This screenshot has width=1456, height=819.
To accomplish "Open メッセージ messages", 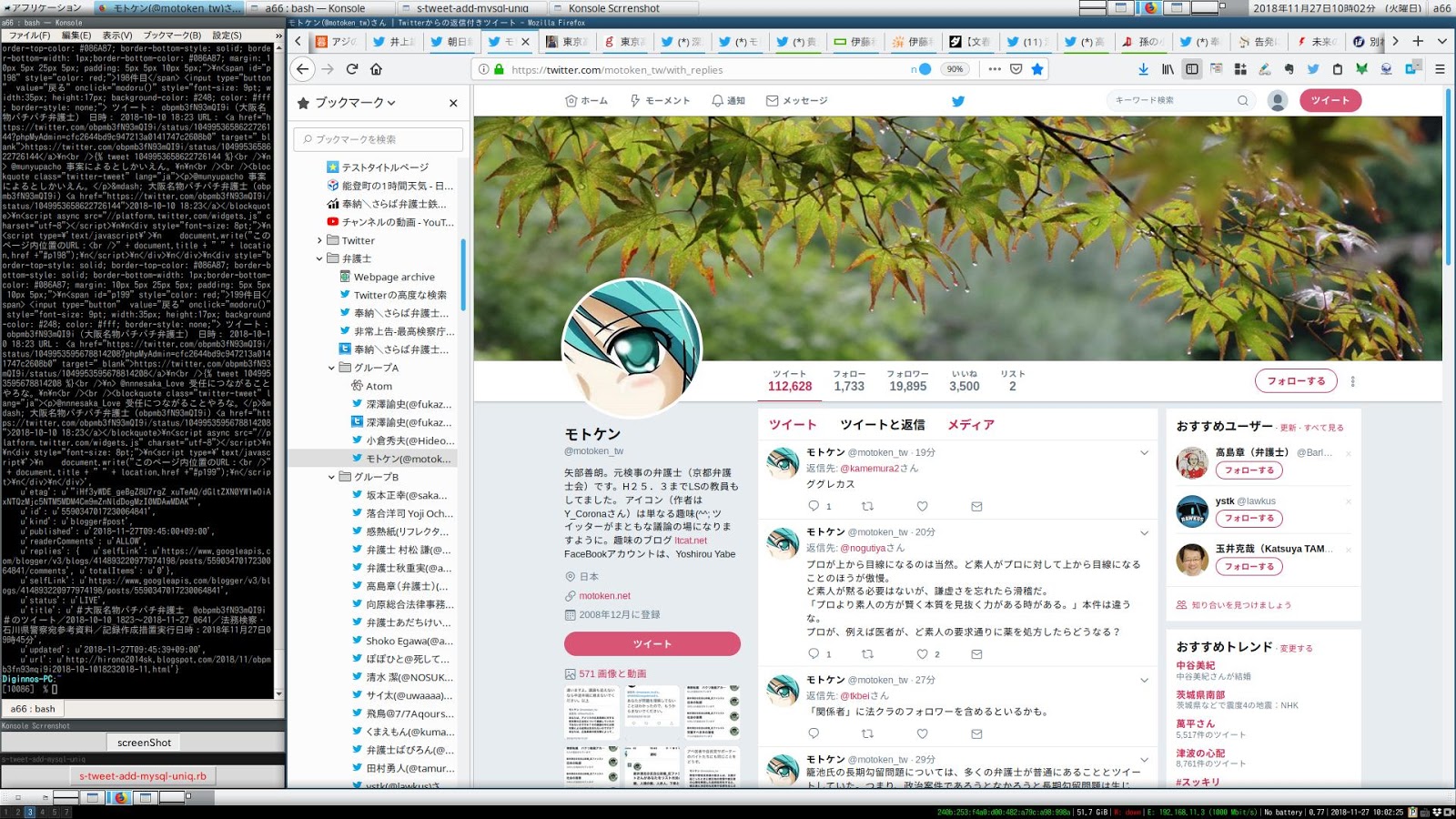I will point(797,101).
